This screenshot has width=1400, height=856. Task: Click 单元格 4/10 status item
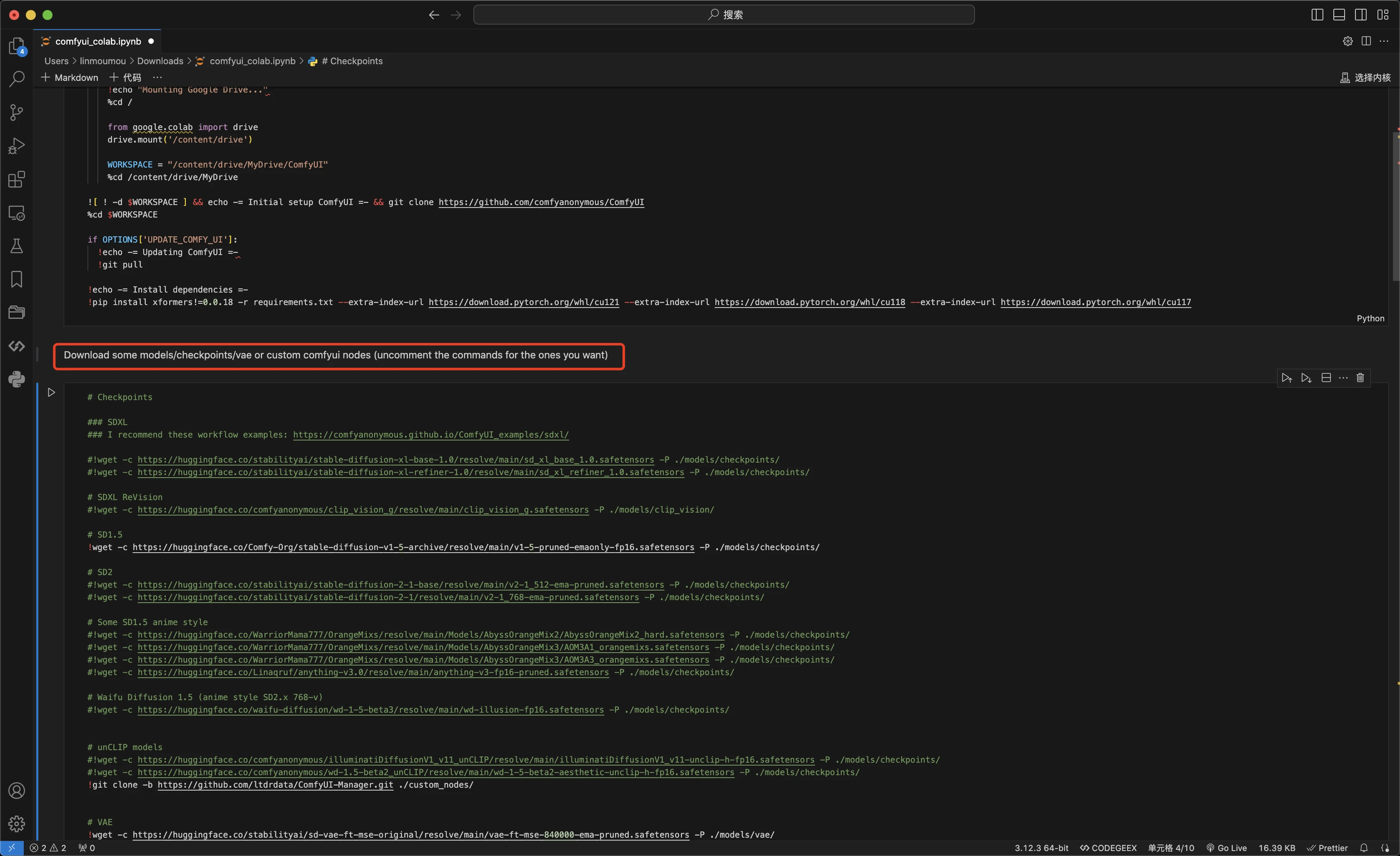coord(1171,848)
